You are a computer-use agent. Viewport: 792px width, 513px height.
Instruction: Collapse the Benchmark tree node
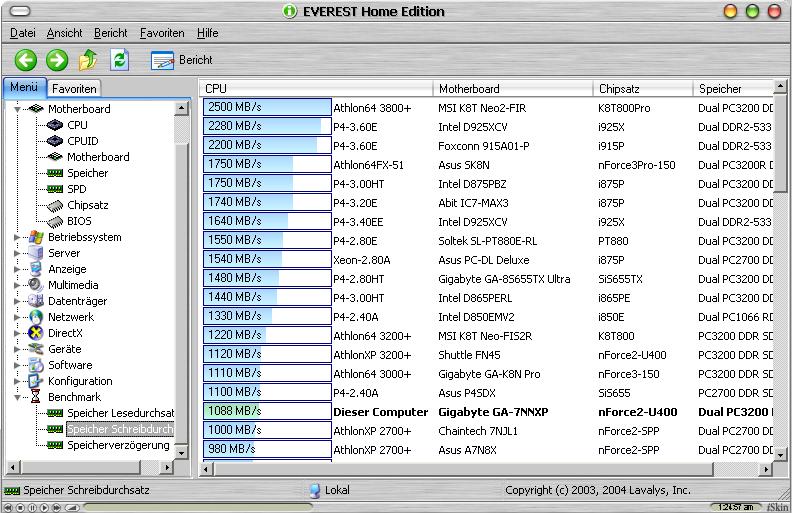(18, 397)
